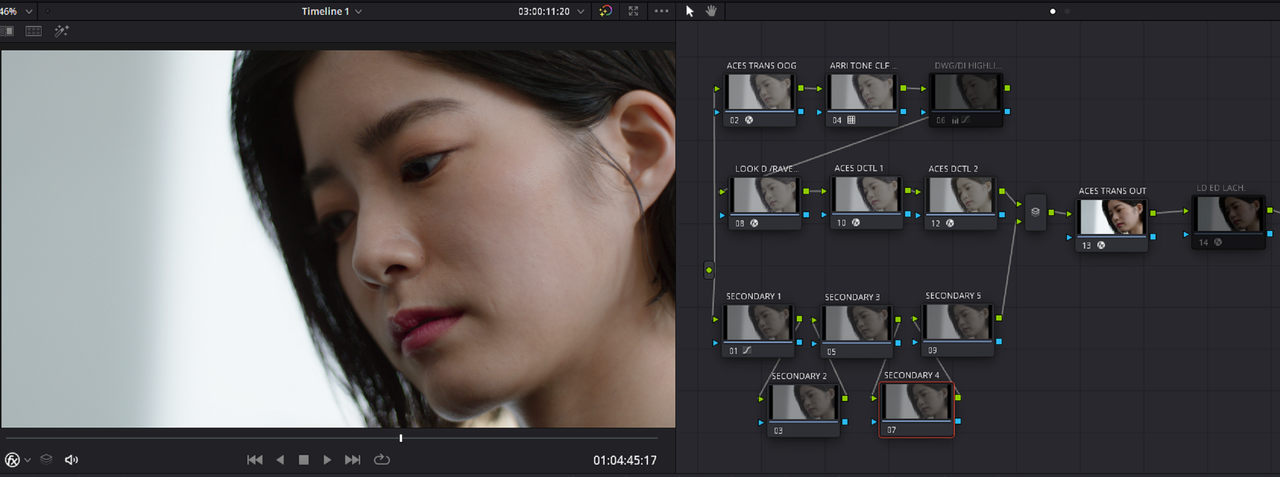Image resolution: width=1280 pixels, height=477 pixels.
Task: Toggle the split screen grid icon
Action: click(34, 31)
